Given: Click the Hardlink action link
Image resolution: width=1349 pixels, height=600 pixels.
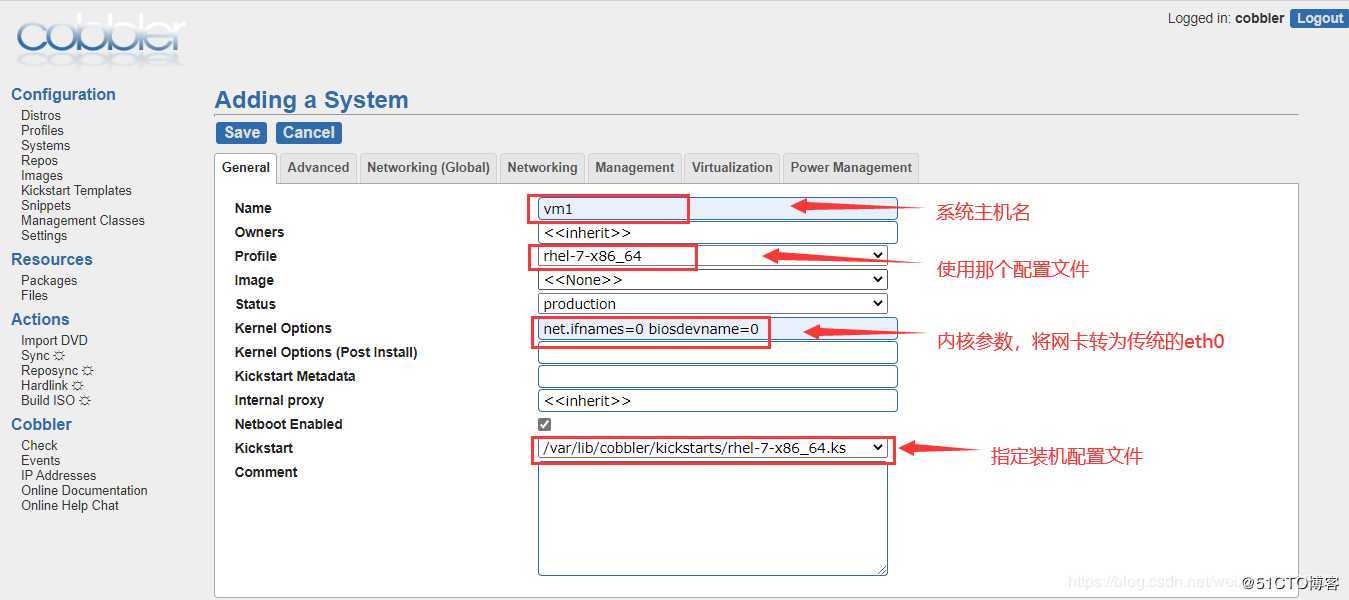Looking at the screenshot, I should pyautogui.click(x=45, y=386).
